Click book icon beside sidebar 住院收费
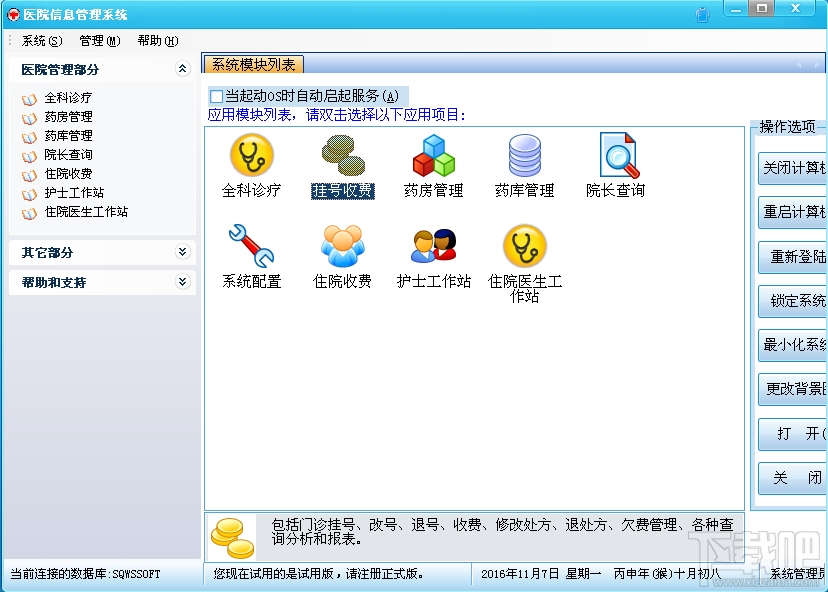Image resolution: width=828 pixels, height=592 pixels. [30, 175]
